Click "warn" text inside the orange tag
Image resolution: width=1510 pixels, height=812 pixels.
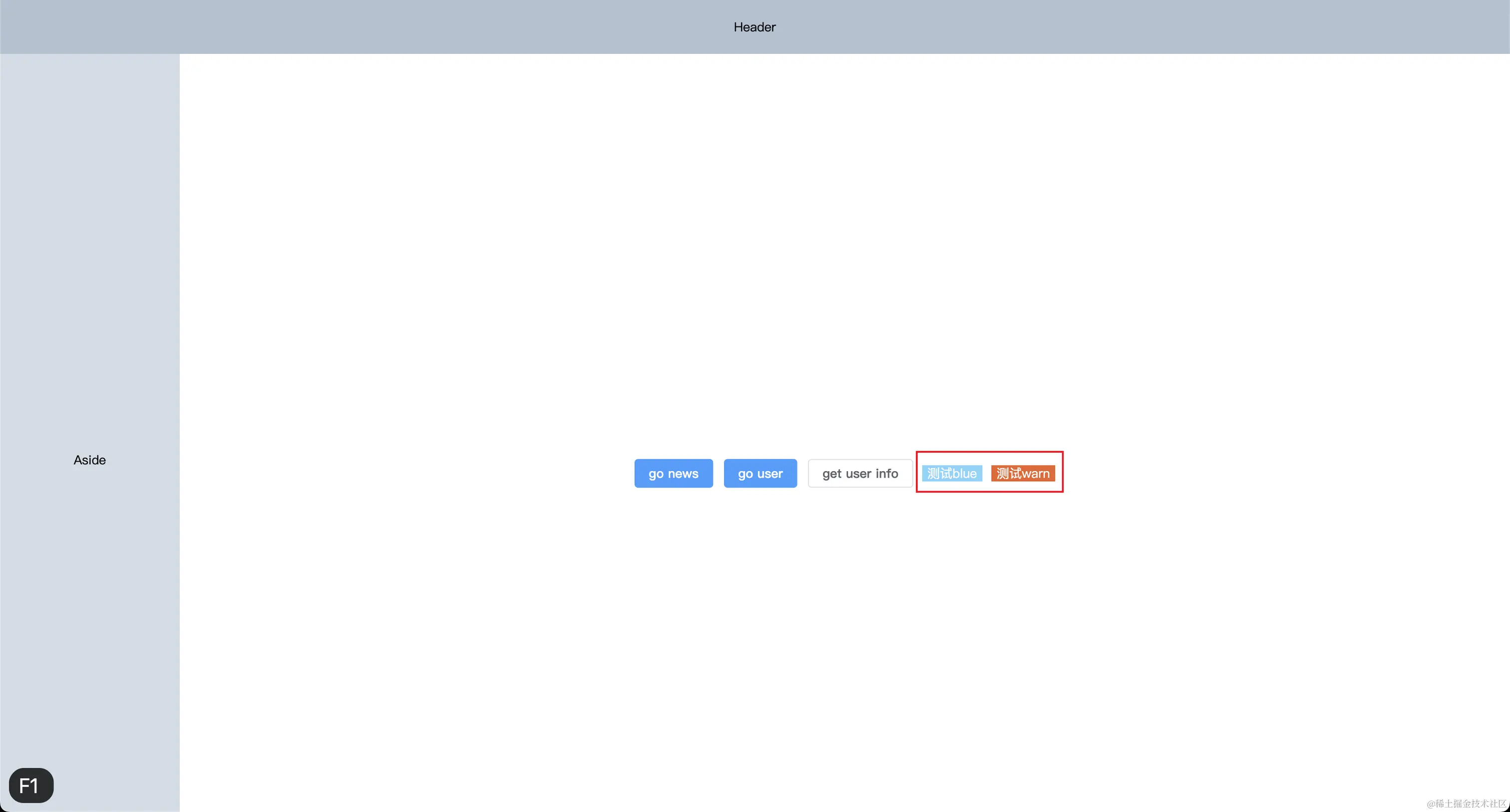pyautogui.click(x=1035, y=473)
